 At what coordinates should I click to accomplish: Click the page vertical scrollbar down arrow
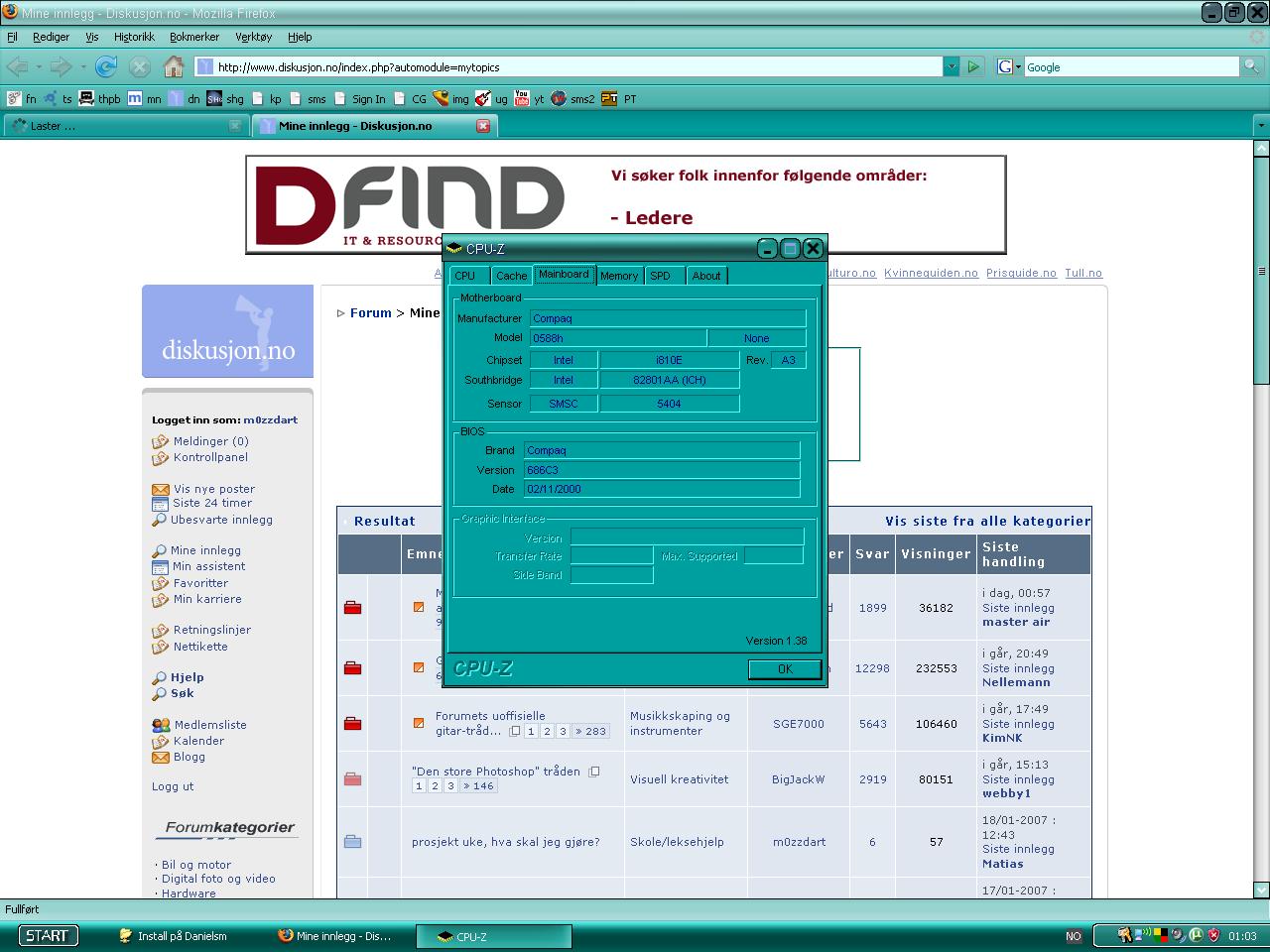click(1261, 890)
